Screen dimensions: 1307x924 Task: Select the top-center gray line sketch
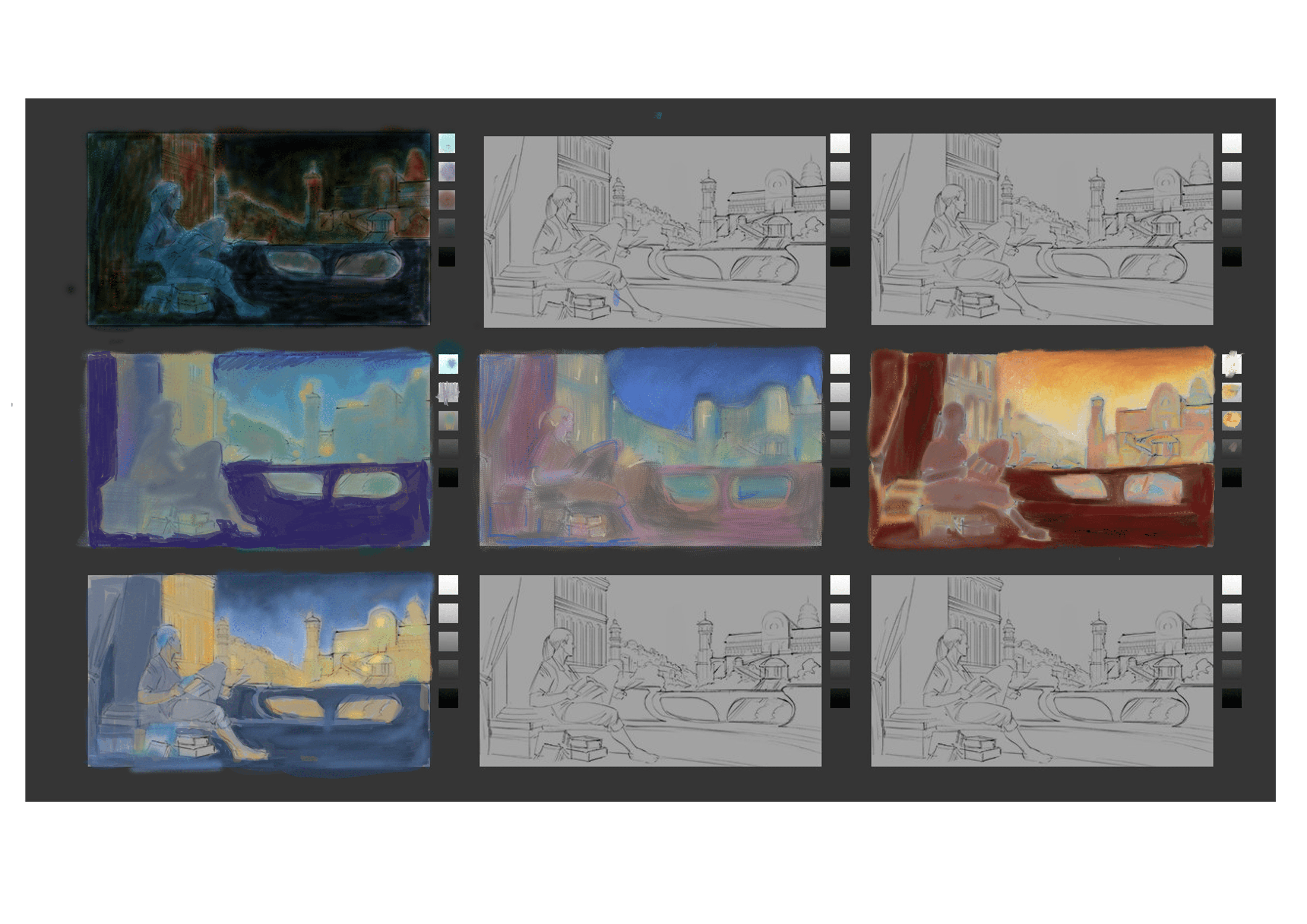[654, 231]
